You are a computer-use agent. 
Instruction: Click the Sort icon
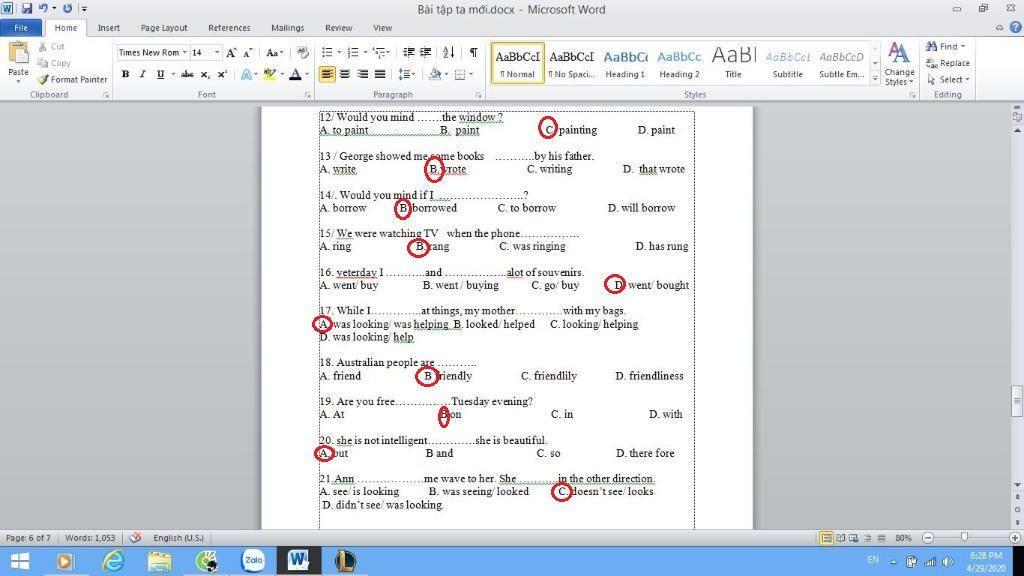click(x=449, y=53)
